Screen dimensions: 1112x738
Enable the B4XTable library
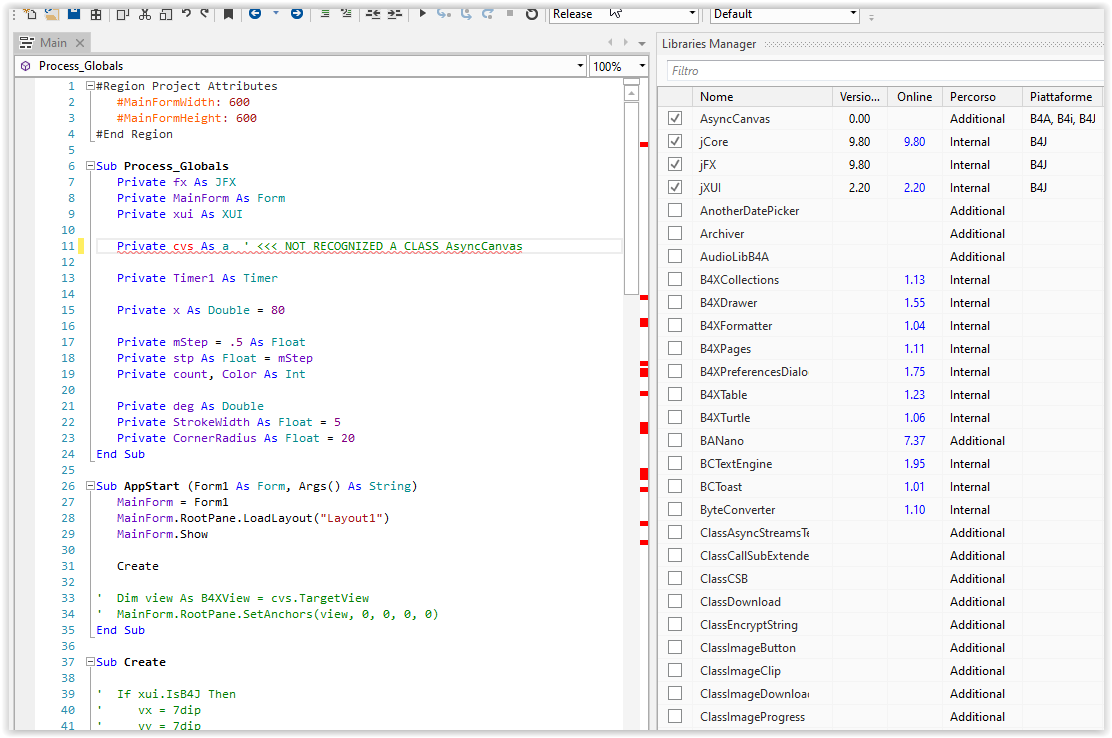[675, 394]
